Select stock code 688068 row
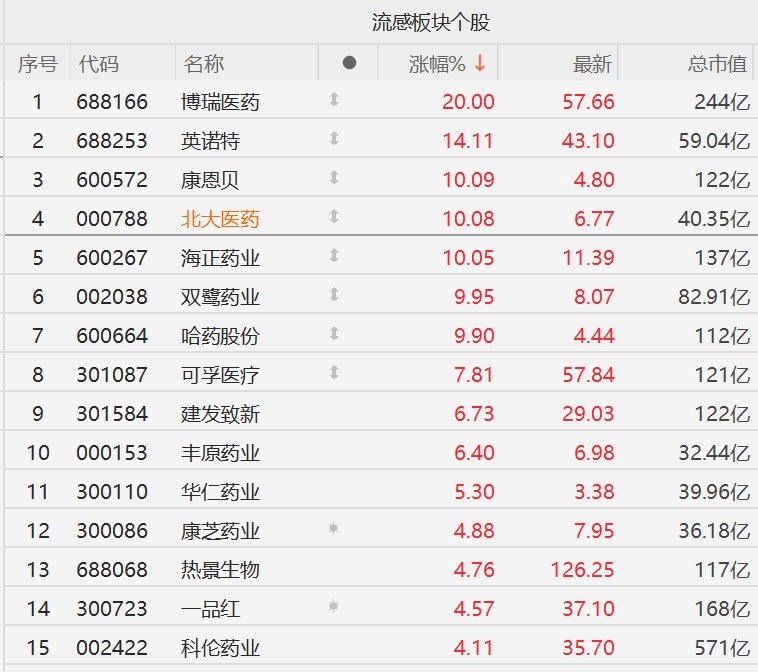The height and width of the screenshot is (672, 758). (x=379, y=570)
